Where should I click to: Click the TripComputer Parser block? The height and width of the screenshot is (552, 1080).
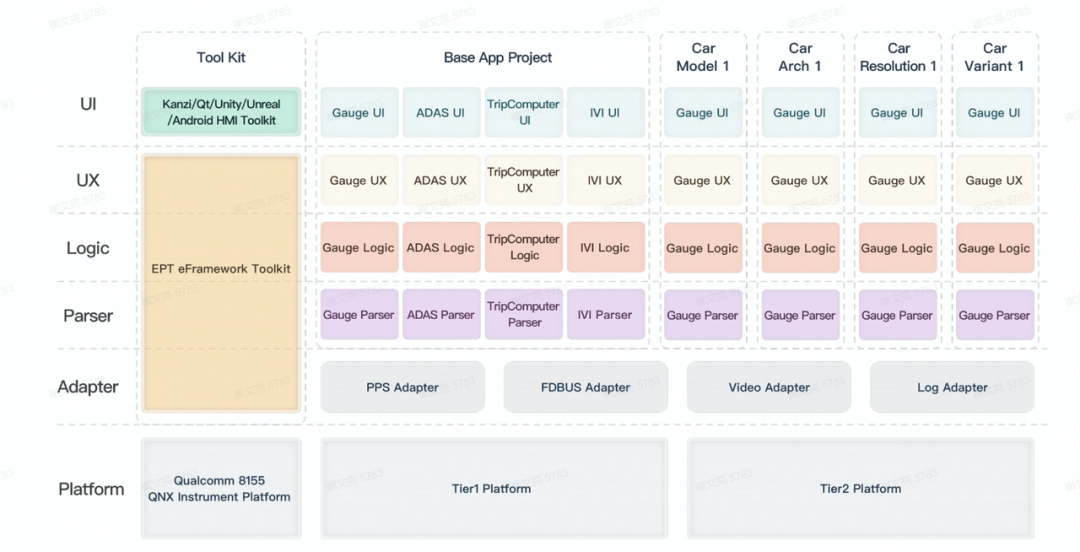tap(523, 314)
